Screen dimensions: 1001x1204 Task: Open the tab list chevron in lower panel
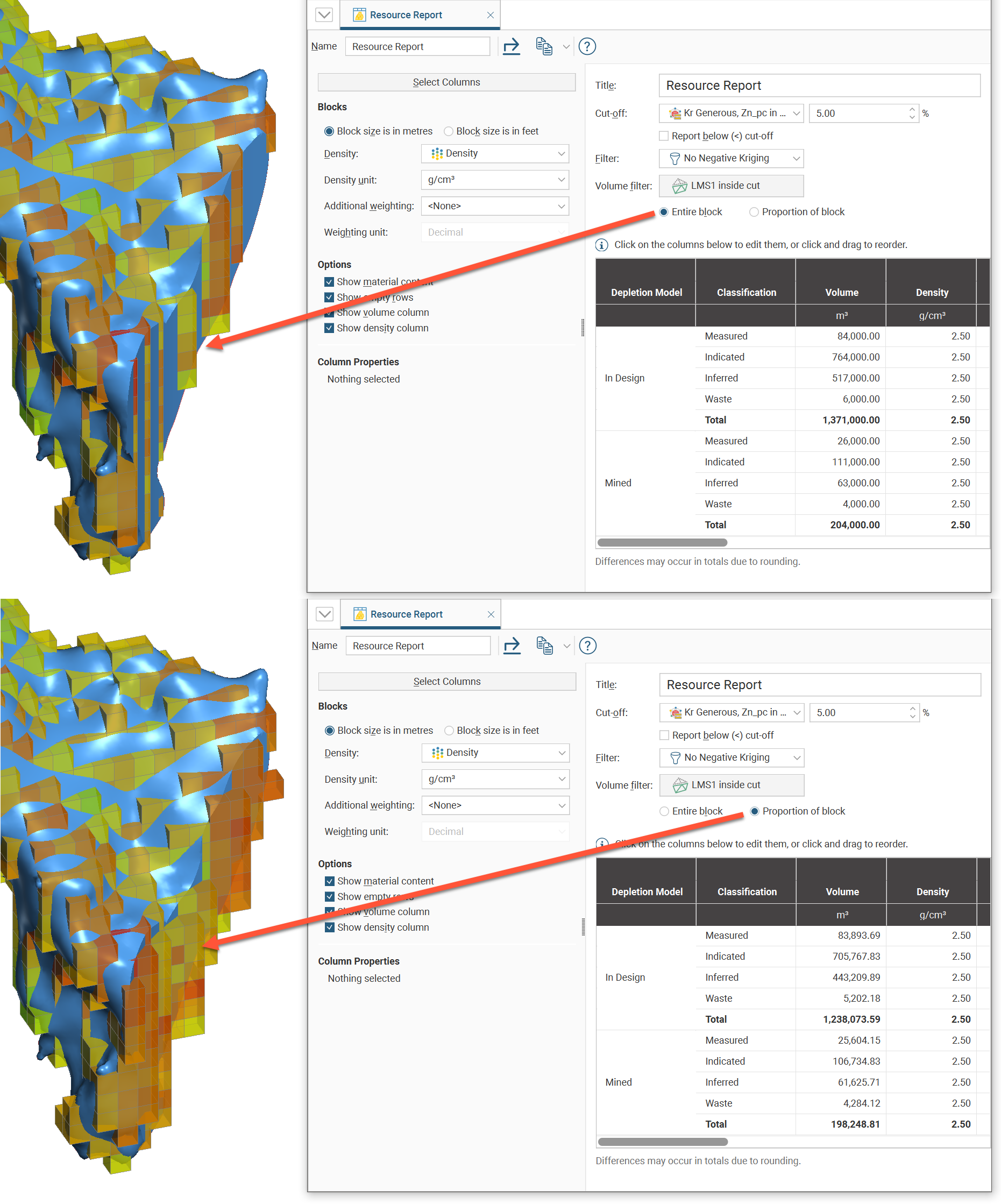point(324,614)
